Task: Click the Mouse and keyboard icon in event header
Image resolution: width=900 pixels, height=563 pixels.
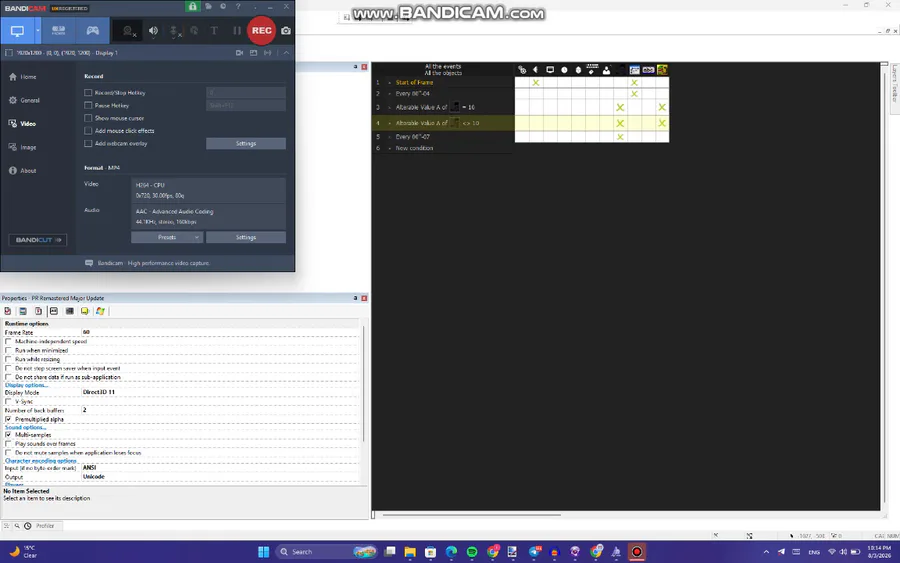Action: pos(592,70)
